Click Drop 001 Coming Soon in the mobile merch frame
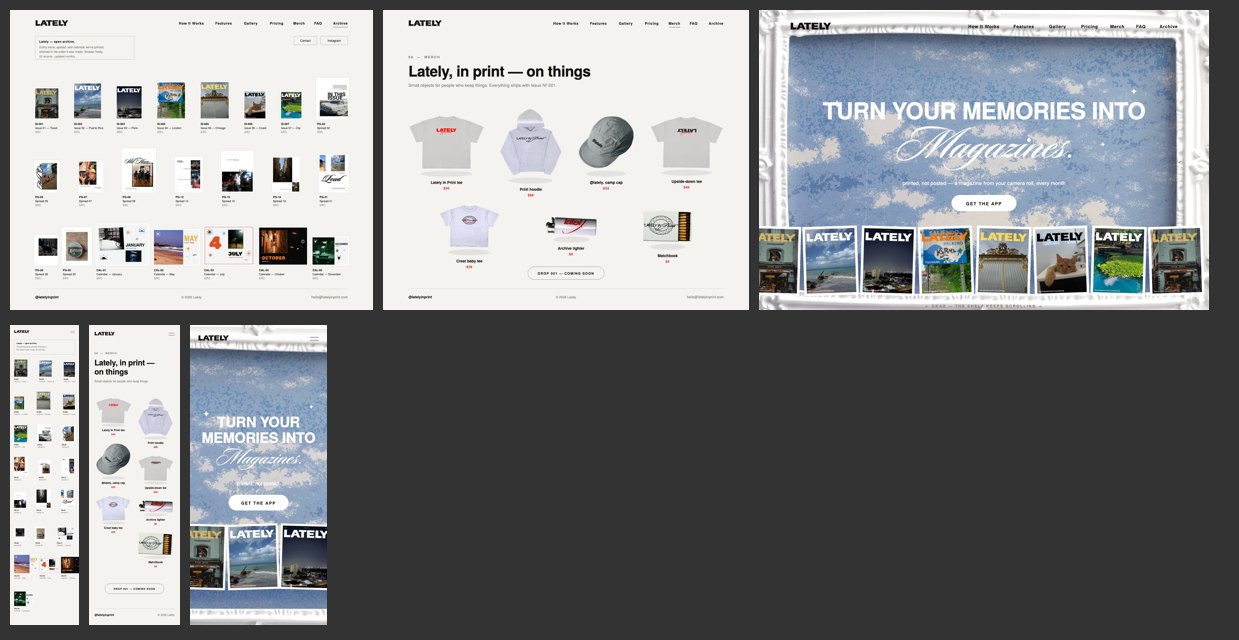Viewport: 1239px width, 640px height. click(134, 589)
